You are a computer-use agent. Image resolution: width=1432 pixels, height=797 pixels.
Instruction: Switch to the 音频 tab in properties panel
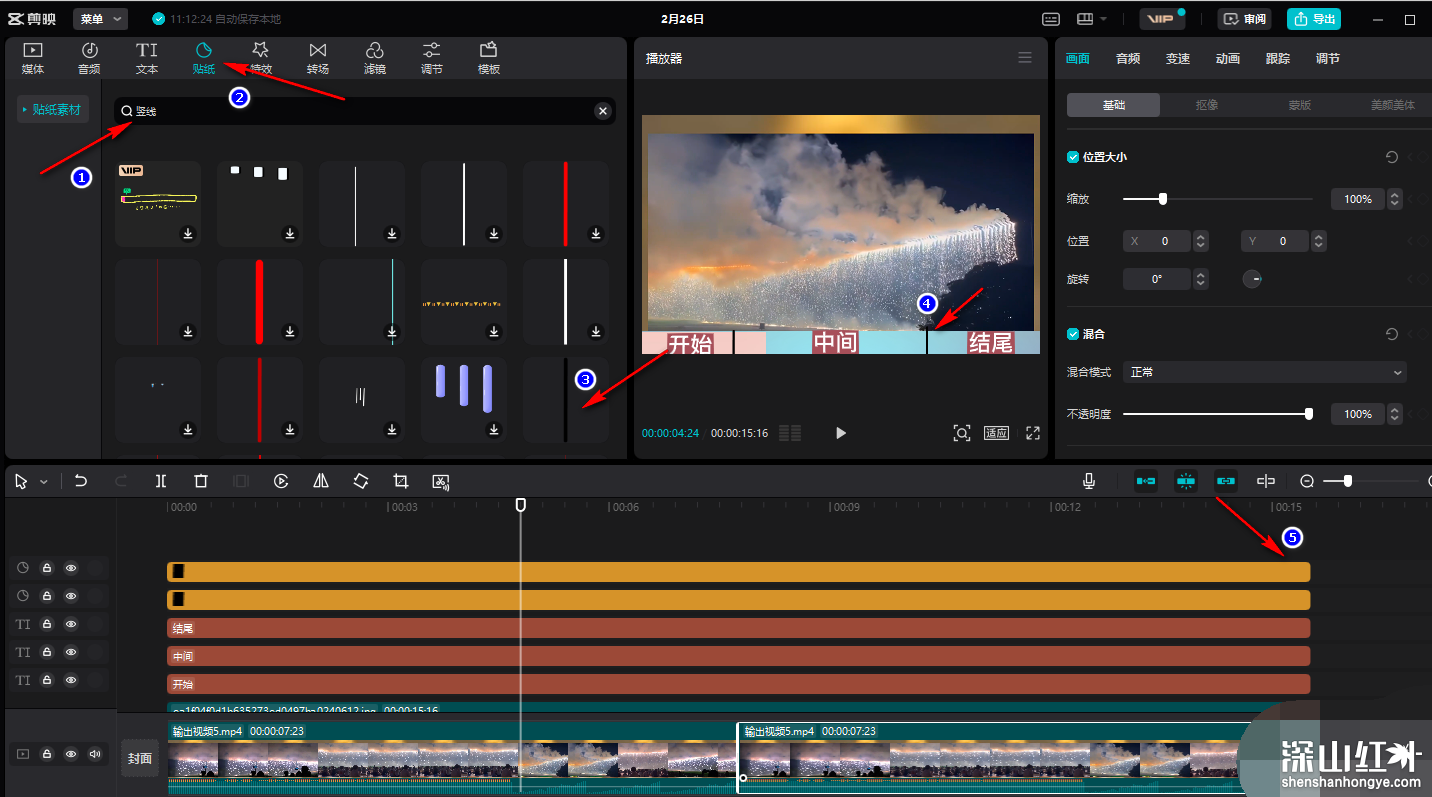coord(1128,59)
